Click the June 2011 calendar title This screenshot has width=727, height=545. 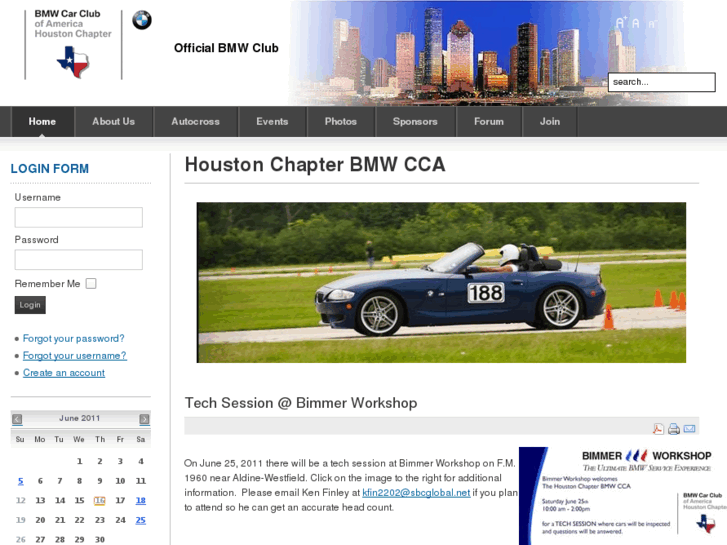coord(79,418)
